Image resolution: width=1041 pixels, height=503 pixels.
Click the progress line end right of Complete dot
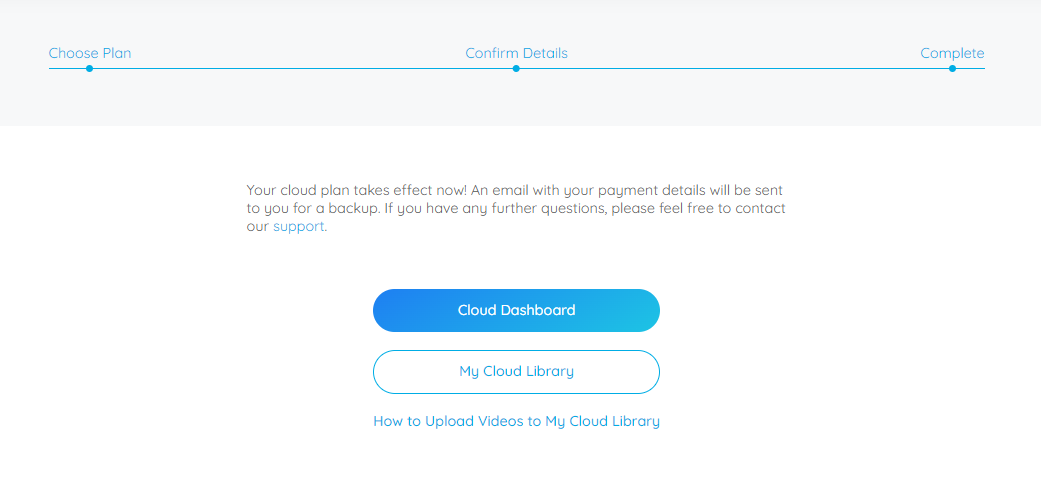[x=971, y=68]
